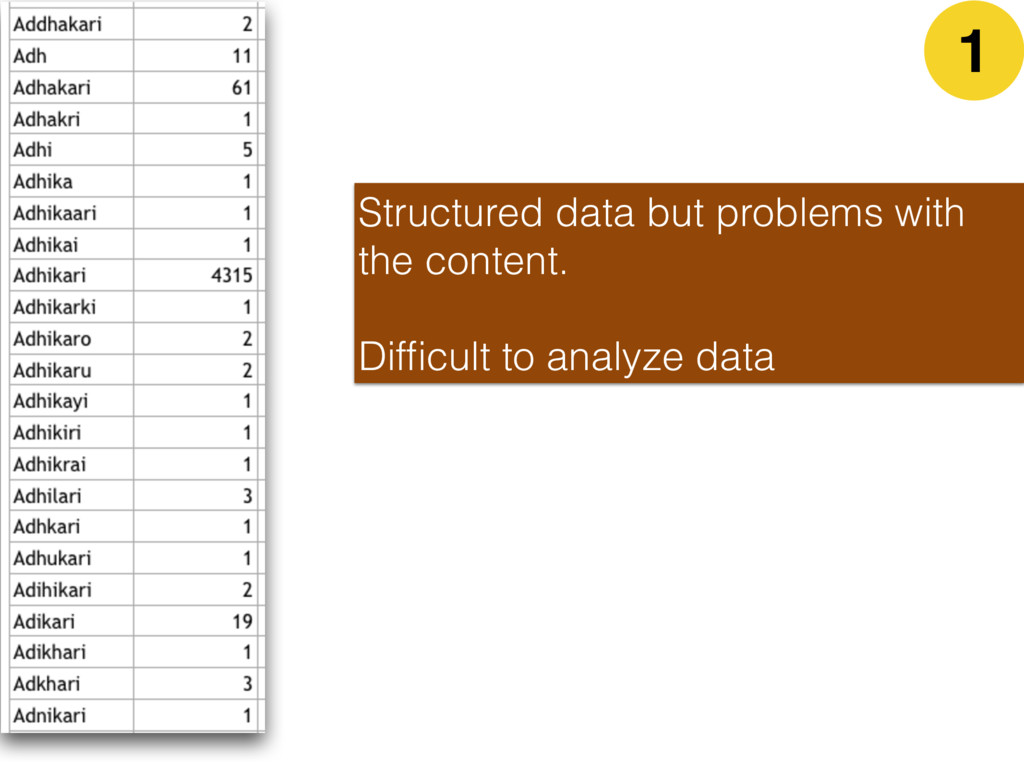The height and width of the screenshot is (768, 1024).
Task: Click the 'Difficult to analyze data' text
Action: pos(566,357)
